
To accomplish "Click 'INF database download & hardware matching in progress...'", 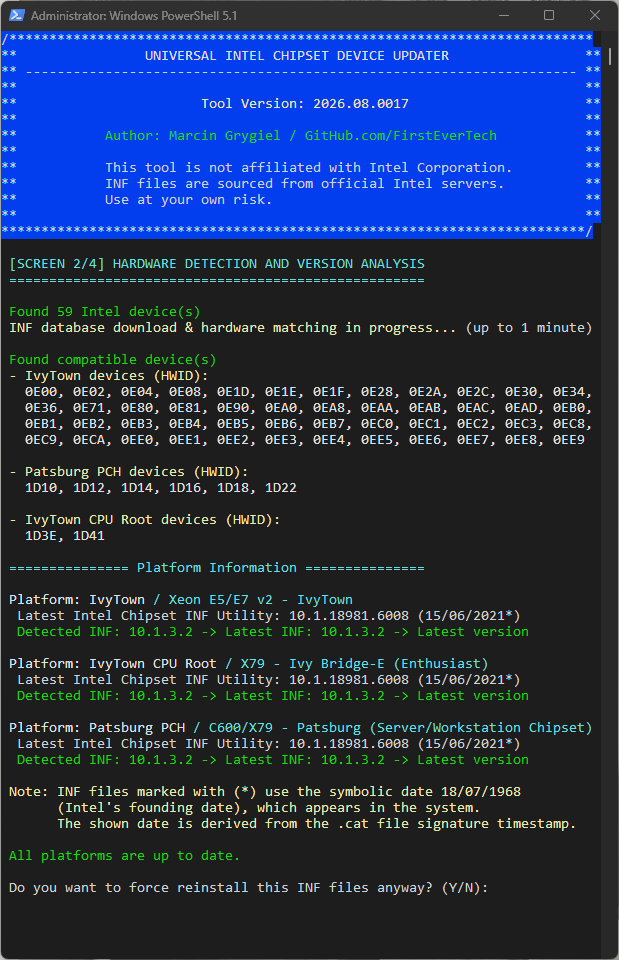I will pos(233,328).
